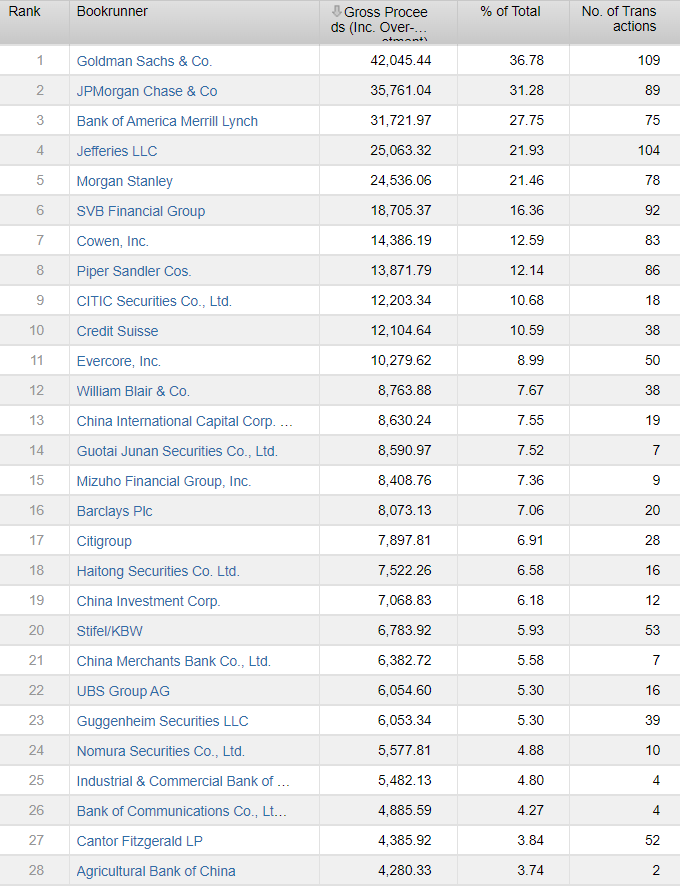
Task: Open the Jefferies LLC bookrunner link
Action: tap(117, 151)
